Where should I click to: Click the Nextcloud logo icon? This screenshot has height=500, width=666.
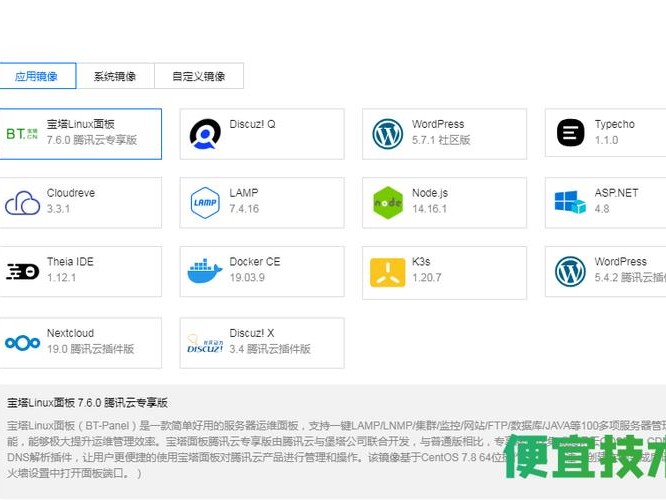23,343
